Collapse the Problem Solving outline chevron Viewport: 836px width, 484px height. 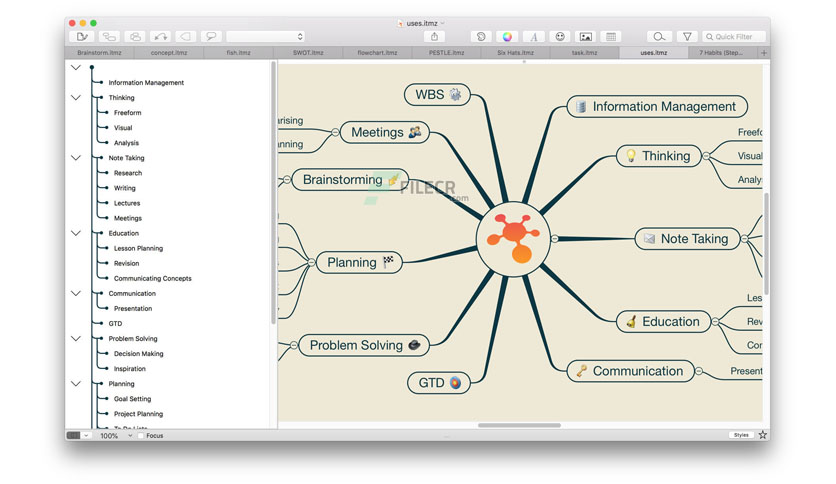(x=76, y=338)
